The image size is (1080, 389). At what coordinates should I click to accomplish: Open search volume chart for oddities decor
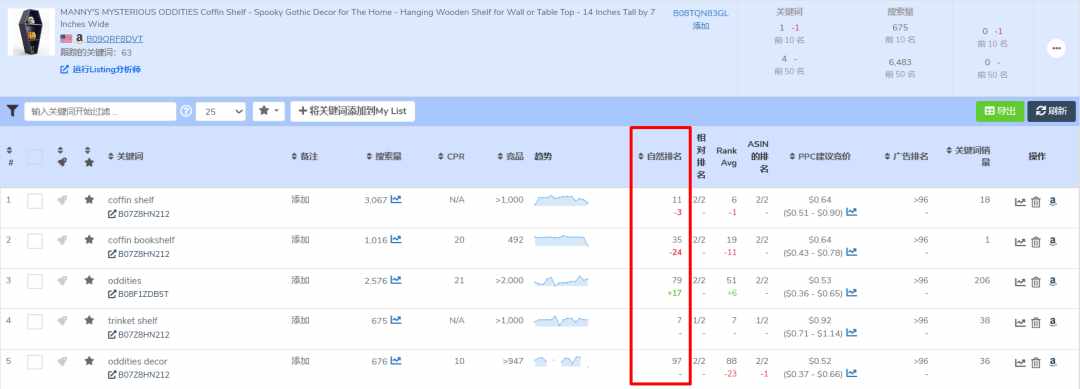pos(396,361)
